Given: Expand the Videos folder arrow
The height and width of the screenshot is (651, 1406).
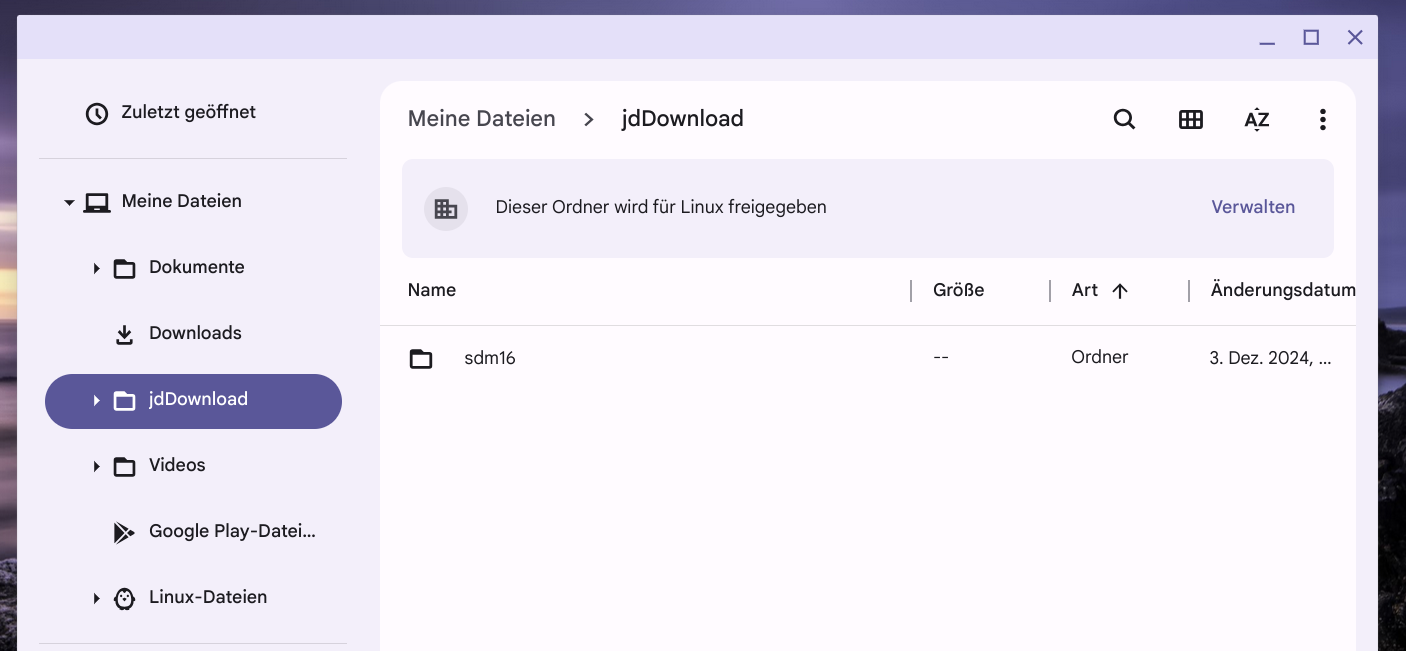Looking at the screenshot, I should coord(97,466).
